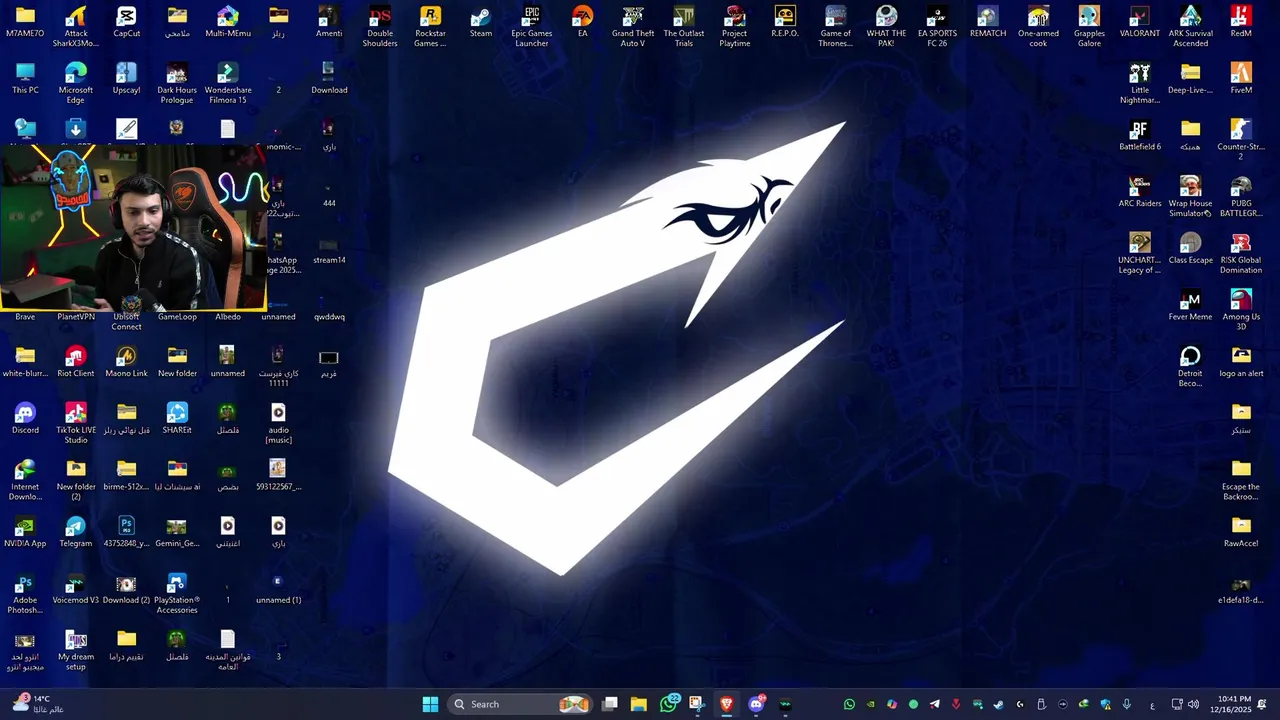Open the EA app shortcut
Image resolution: width=1280 pixels, height=720 pixels.
click(x=582, y=22)
